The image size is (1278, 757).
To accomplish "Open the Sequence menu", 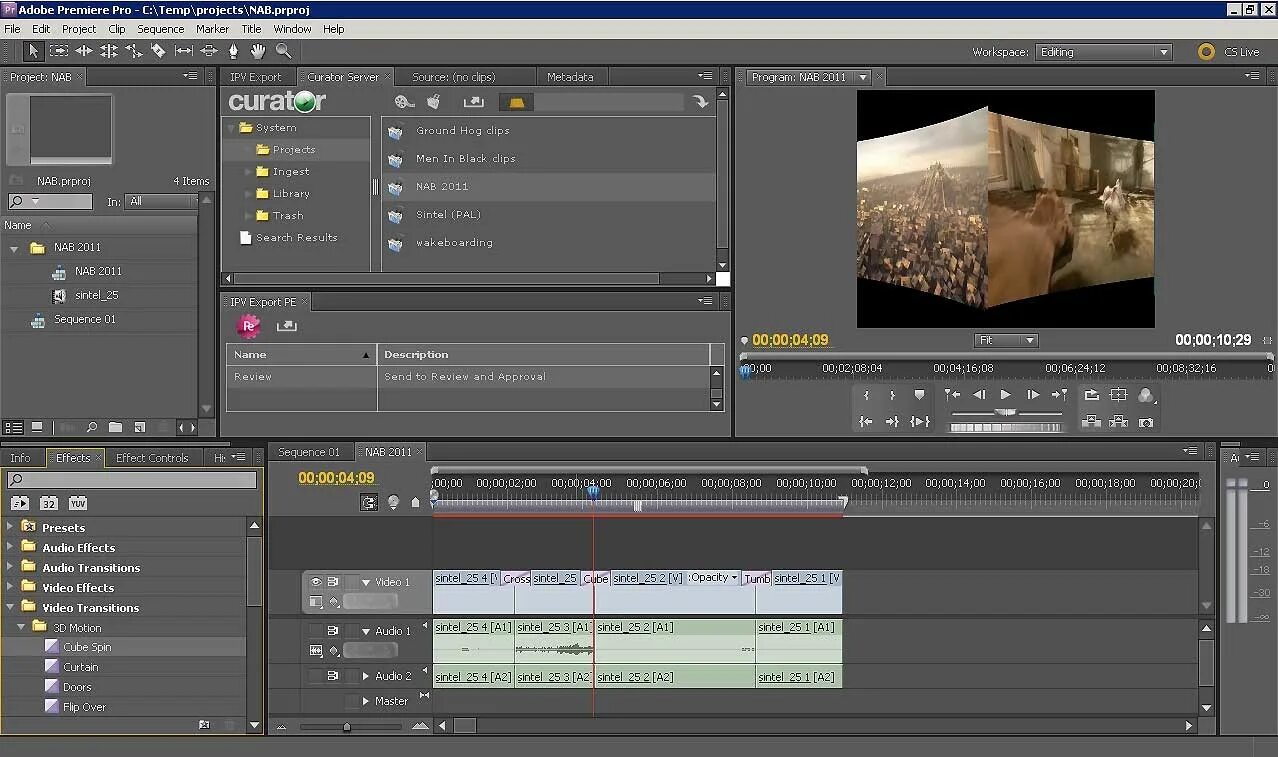I will click(x=160, y=29).
